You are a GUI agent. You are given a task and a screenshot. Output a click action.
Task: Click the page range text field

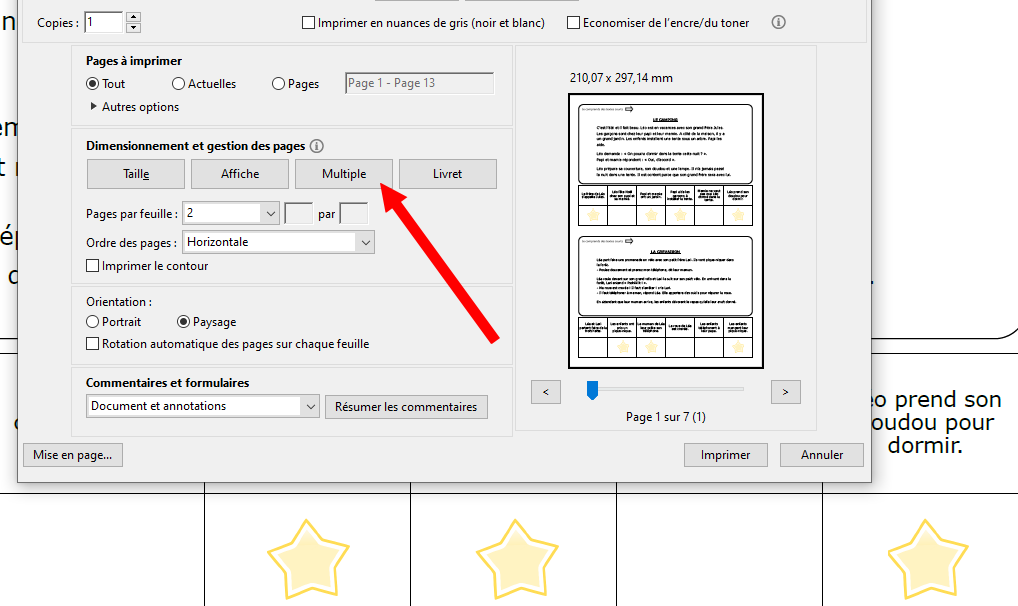coord(419,84)
